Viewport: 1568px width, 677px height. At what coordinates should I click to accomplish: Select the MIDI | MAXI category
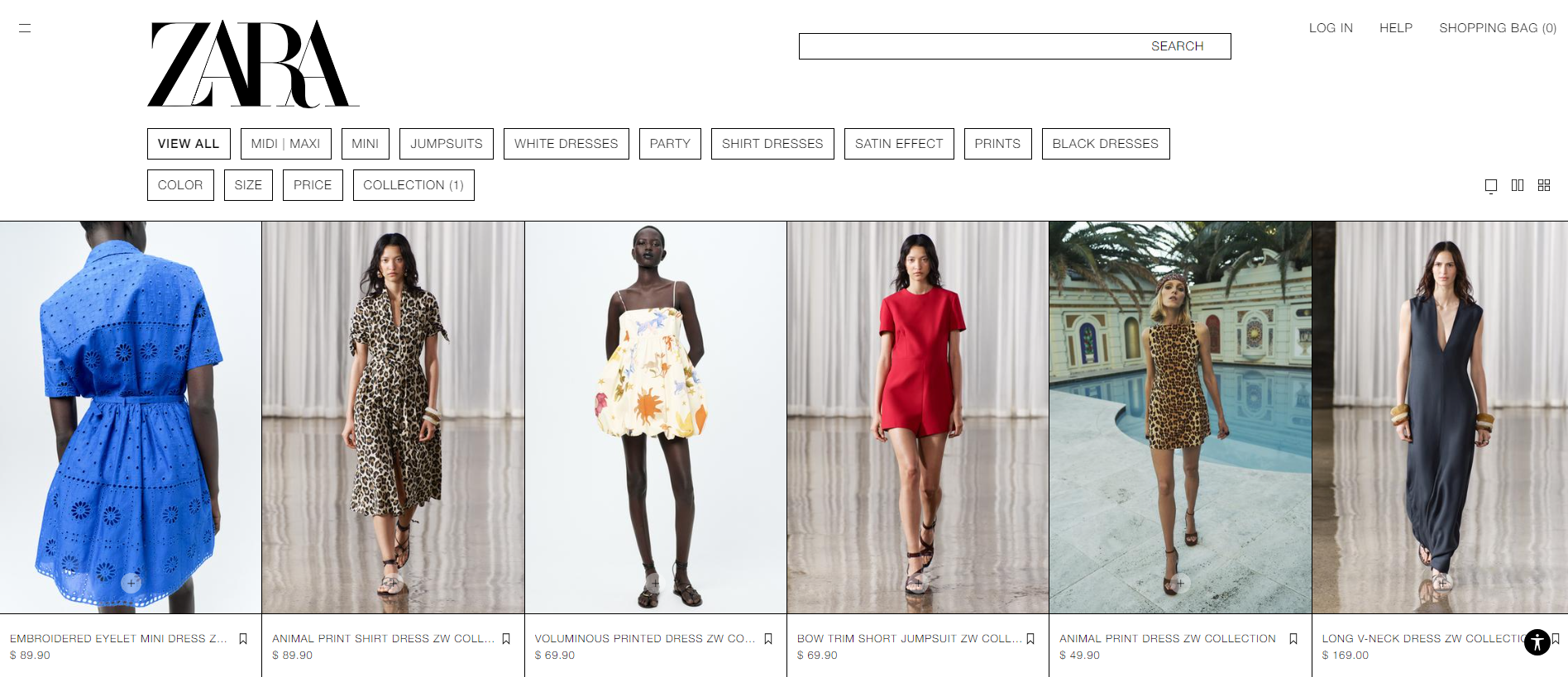[x=286, y=144]
